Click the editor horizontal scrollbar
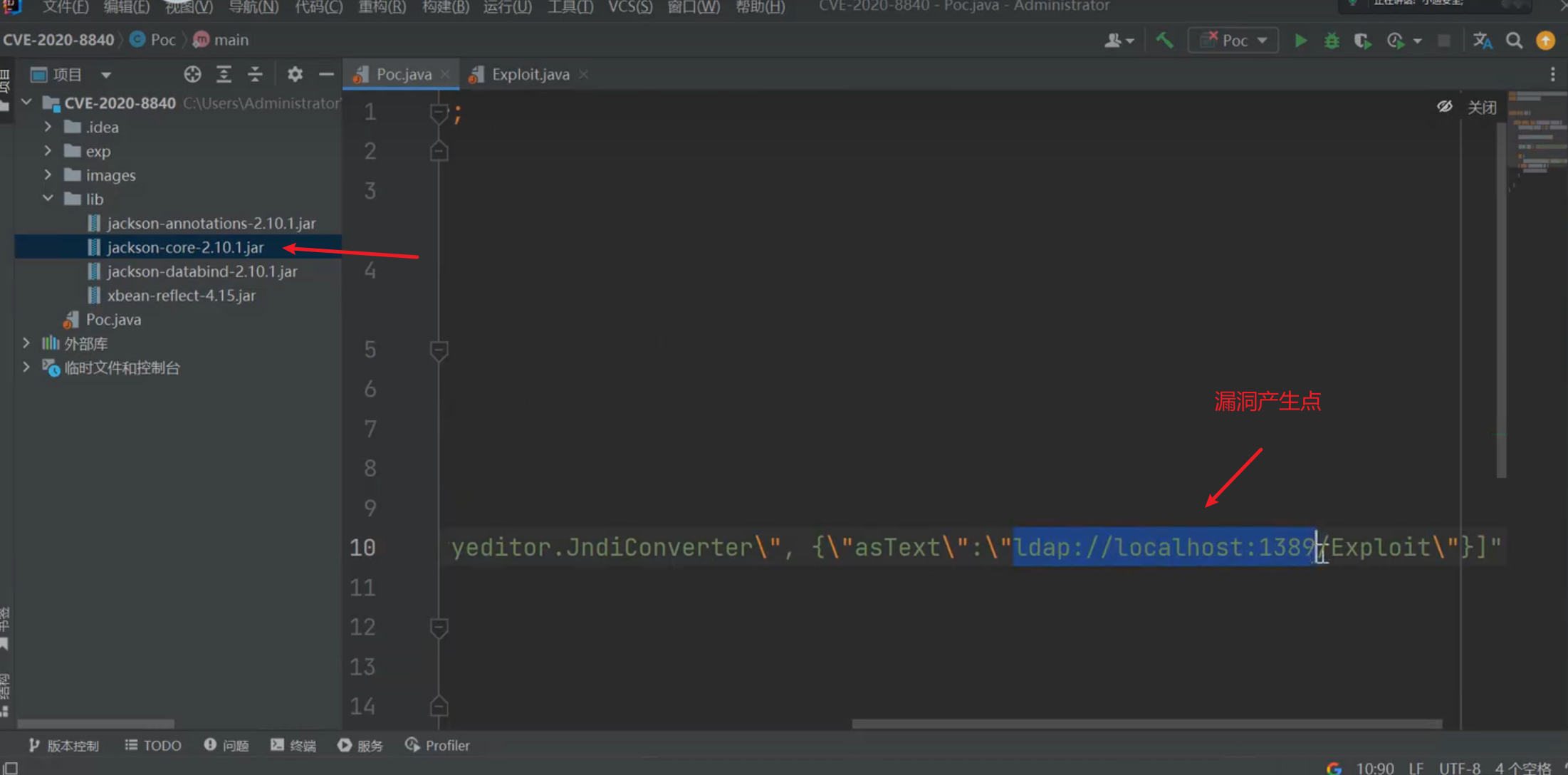 (x=1146, y=724)
